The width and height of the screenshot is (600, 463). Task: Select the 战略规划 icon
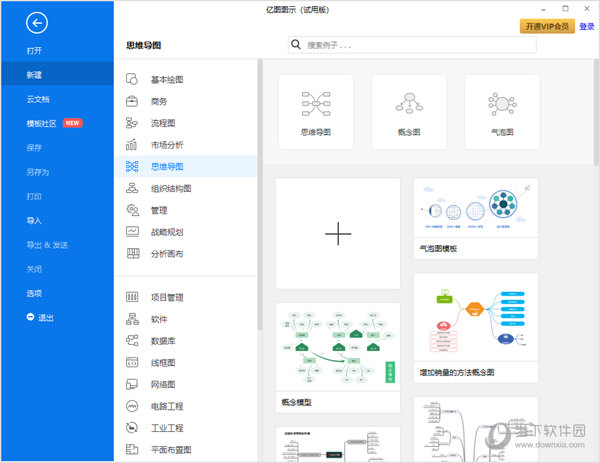coord(132,232)
